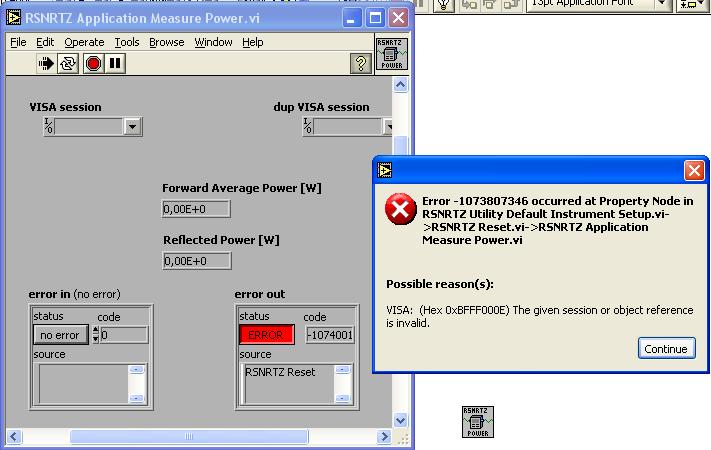Screen dimensions: 711x450
Task: Maximize the RSNRTZ Measure Power window
Action: [375, 18]
